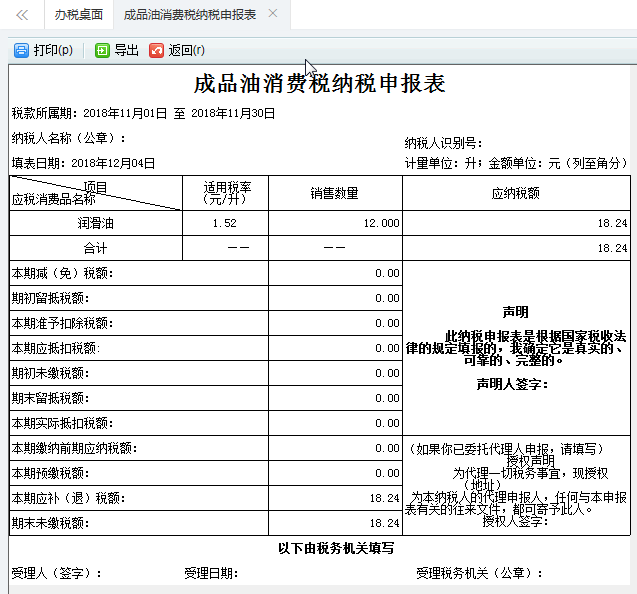Click the 1.52 tax rate cell

[x=225, y=223]
